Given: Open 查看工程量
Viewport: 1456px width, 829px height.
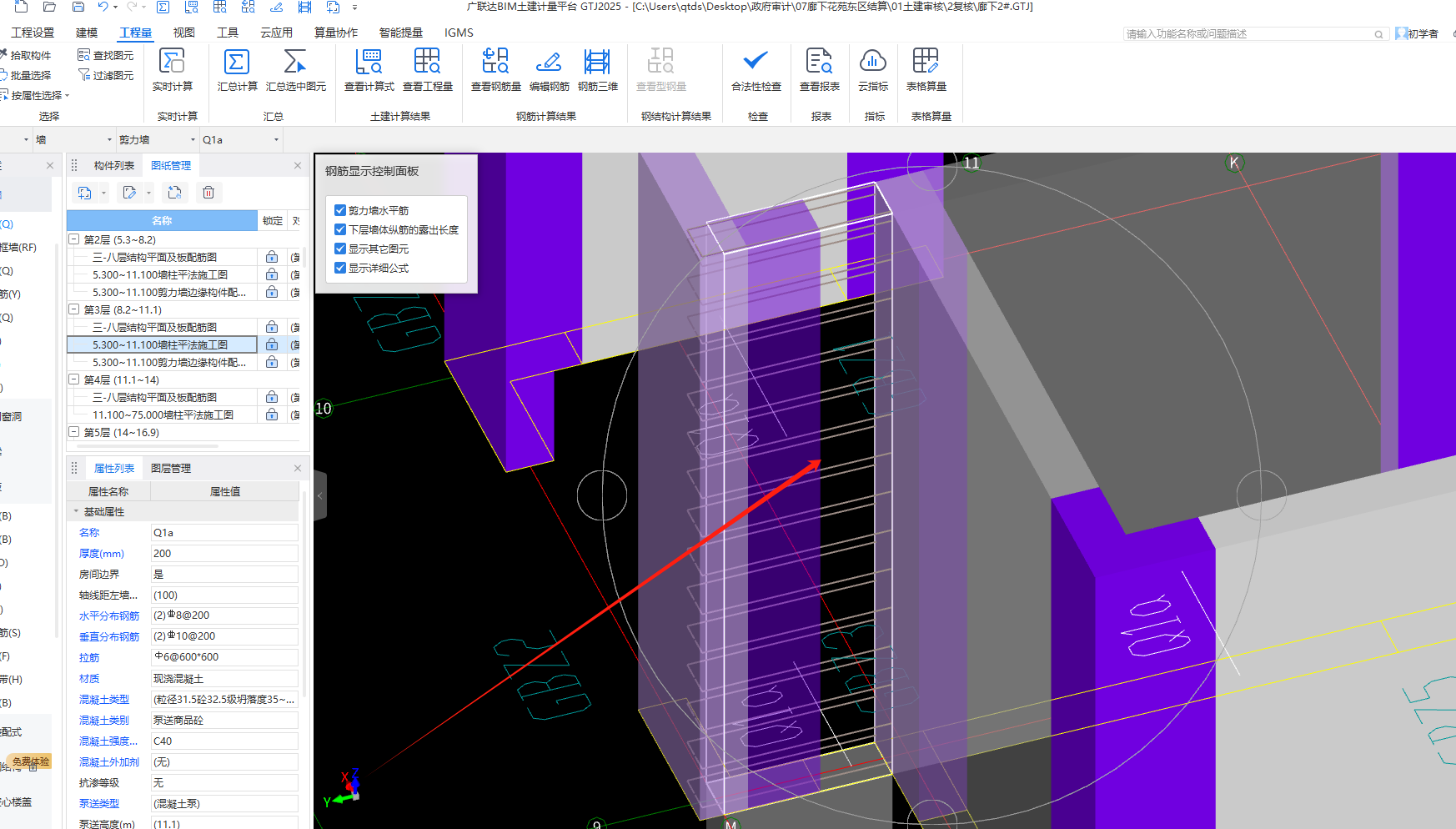Looking at the screenshot, I should pos(427,69).
